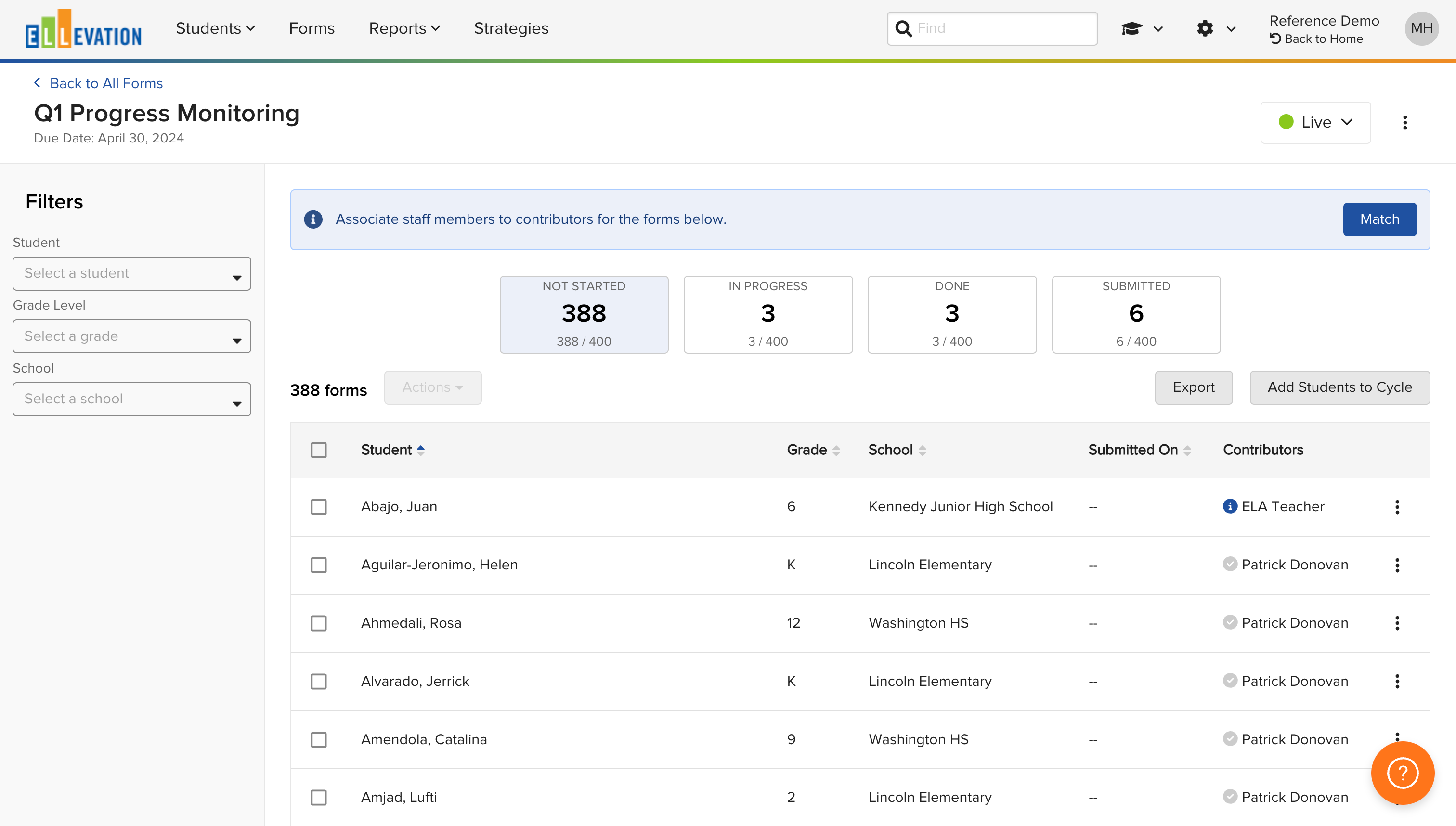Select the Submitted status card
The width and height of the screenshot is (1456, 826).
1136,315
